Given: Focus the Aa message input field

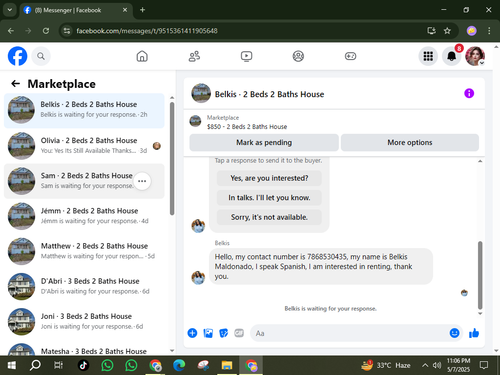Looking at the screenshot, I should point(347,333).
